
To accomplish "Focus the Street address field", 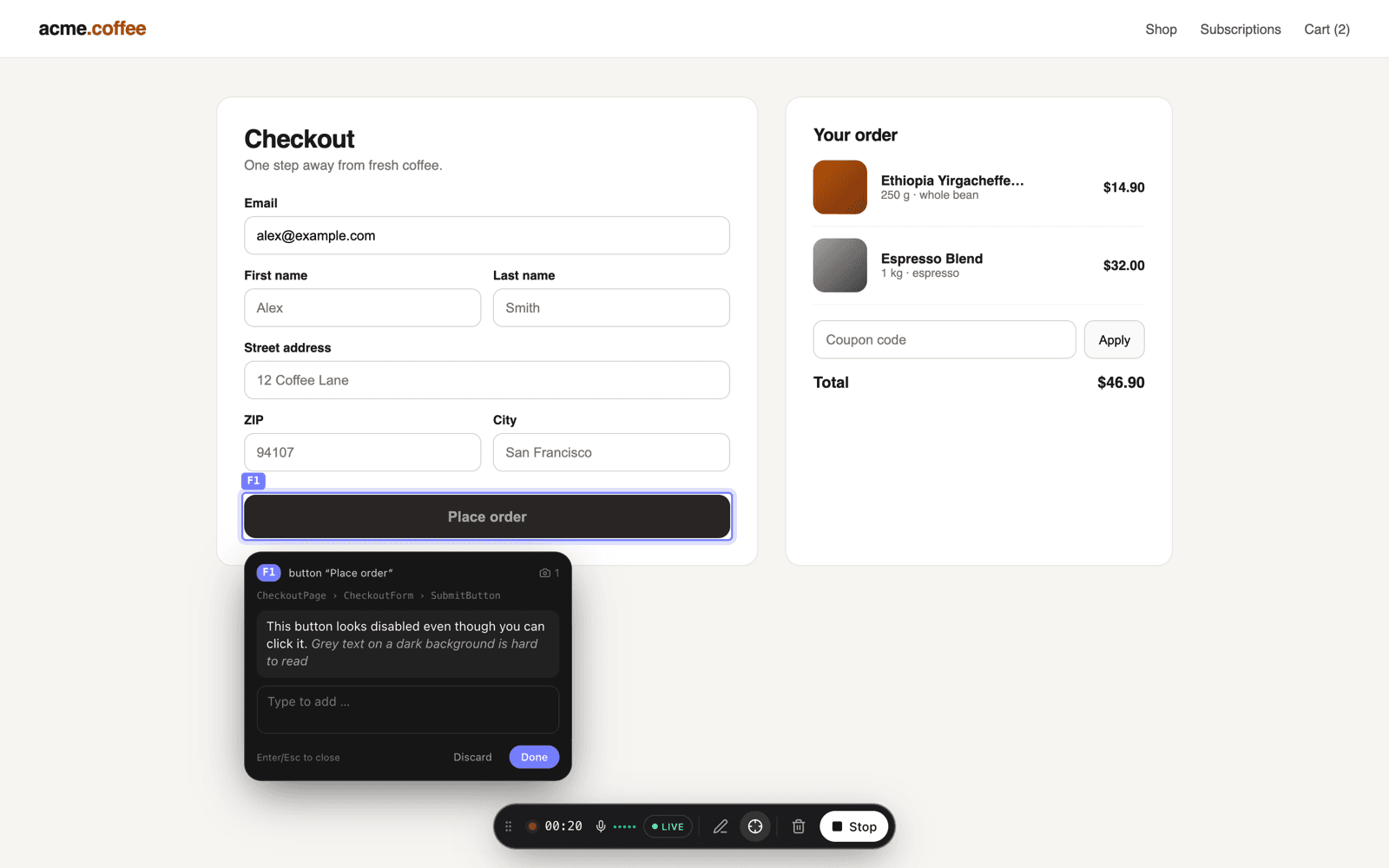I will (x=487, y=380).
